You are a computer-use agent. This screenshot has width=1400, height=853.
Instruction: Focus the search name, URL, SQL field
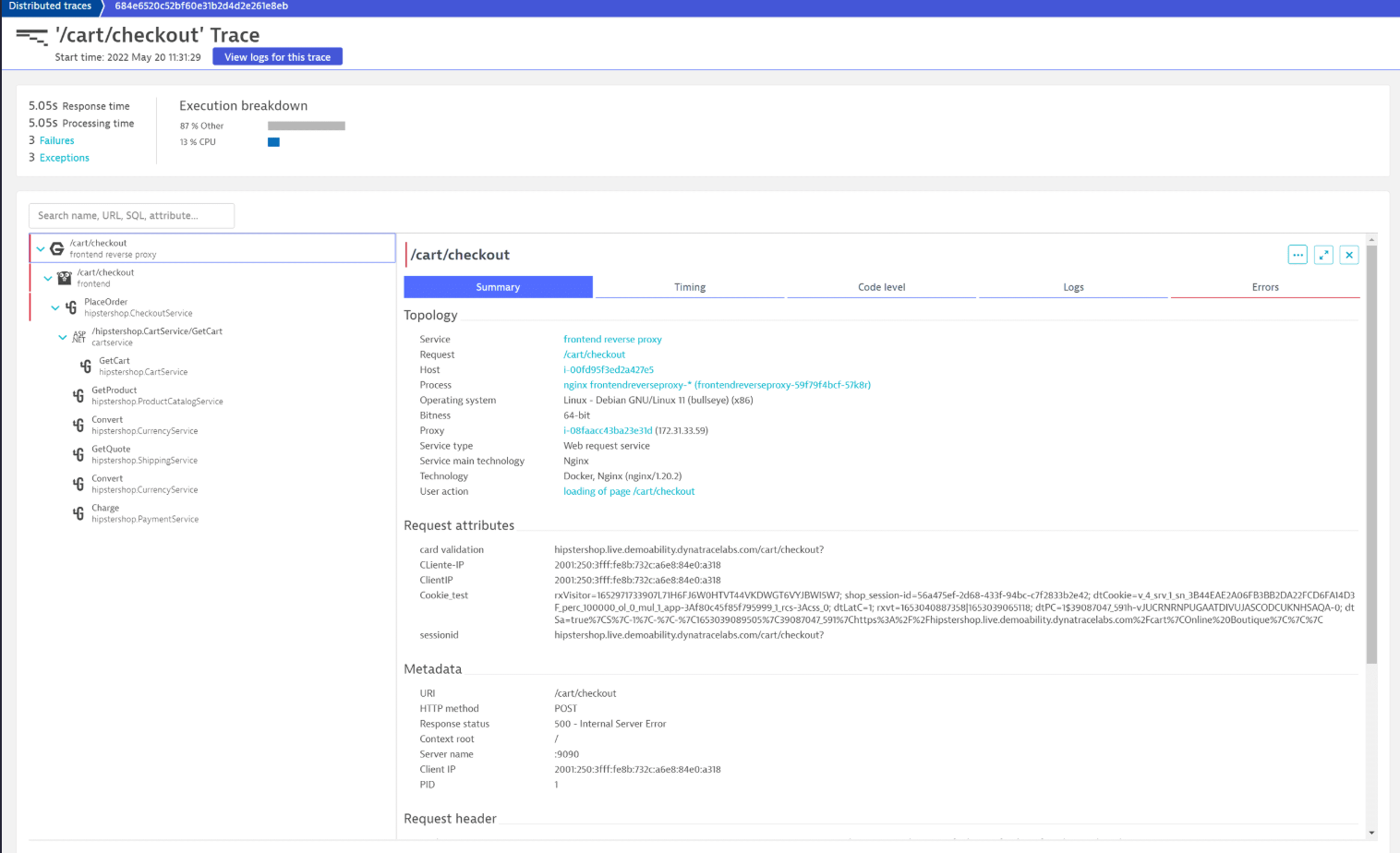131,216
